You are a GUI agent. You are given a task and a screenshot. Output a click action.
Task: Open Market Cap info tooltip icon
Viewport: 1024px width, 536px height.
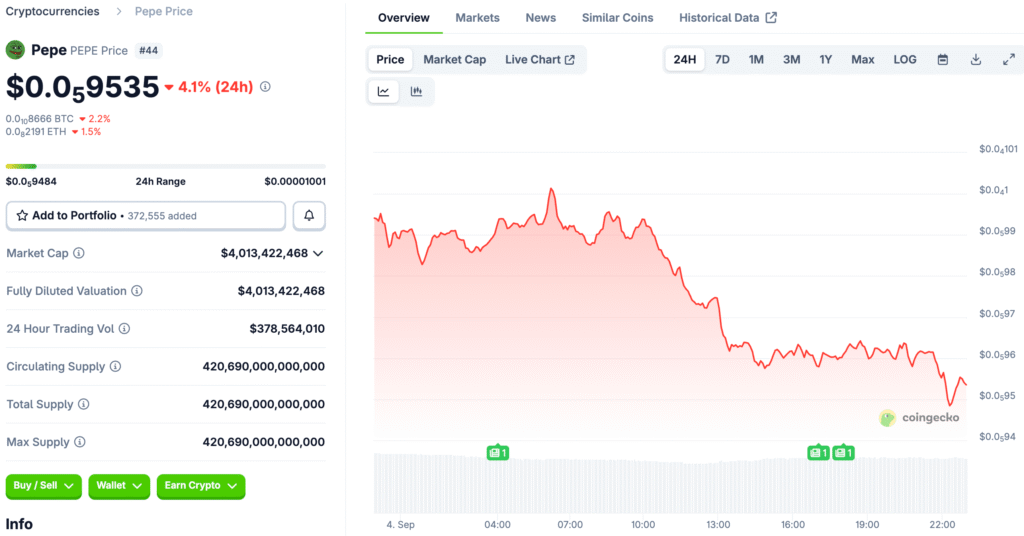click(79, 253)
